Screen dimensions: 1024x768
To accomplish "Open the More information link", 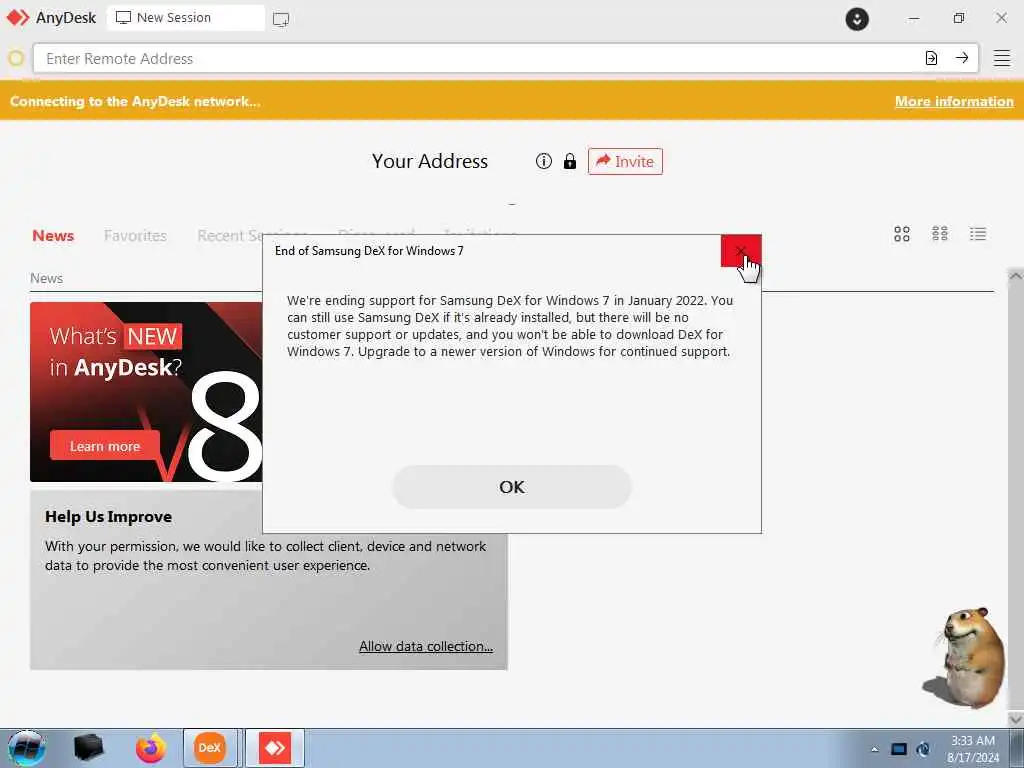I will click(954, 101).
